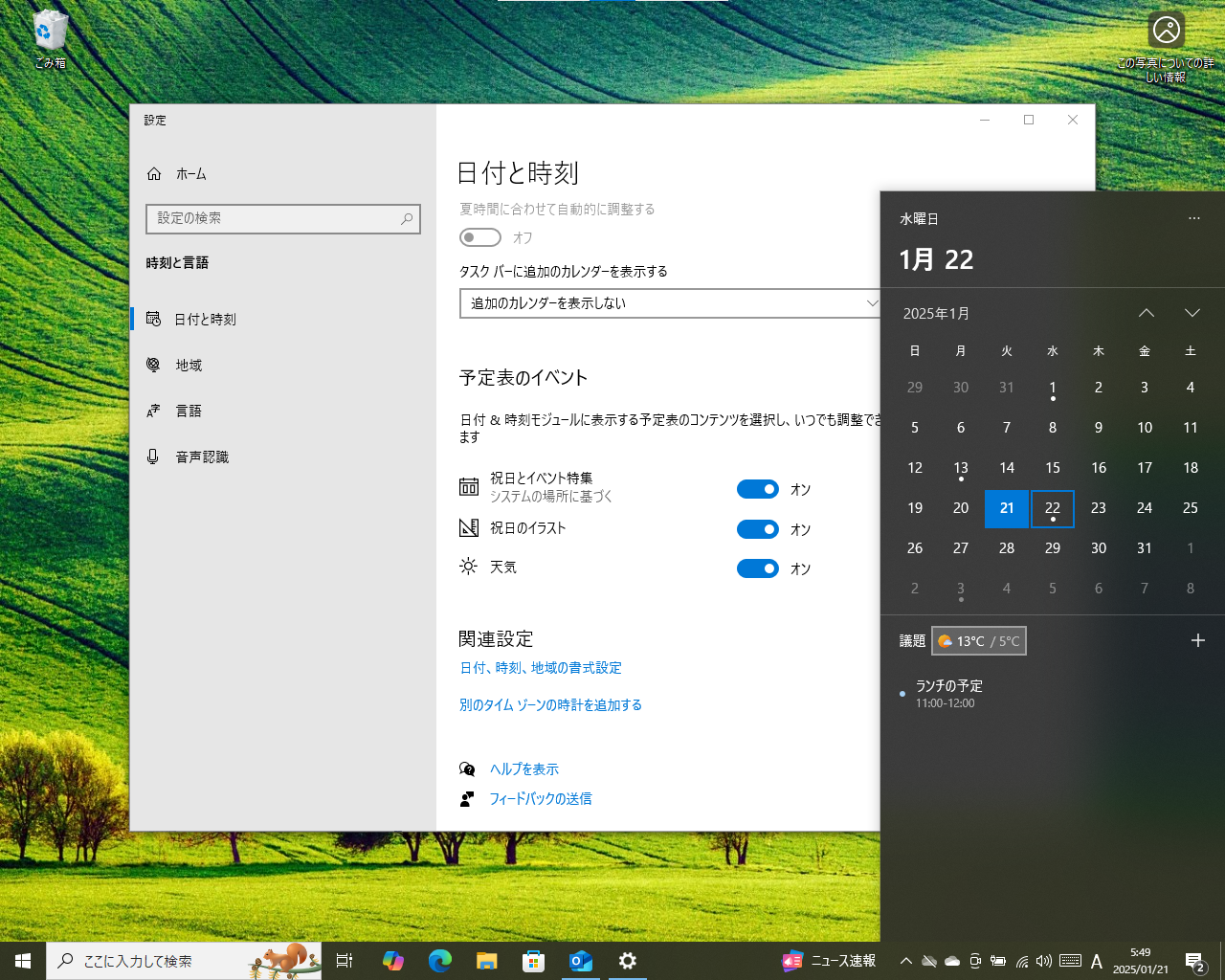The image size is (1225, 980).
Task: Open the Recycle Bin (ごみ箱) desktop icon
Action: (x=50, y=39)
